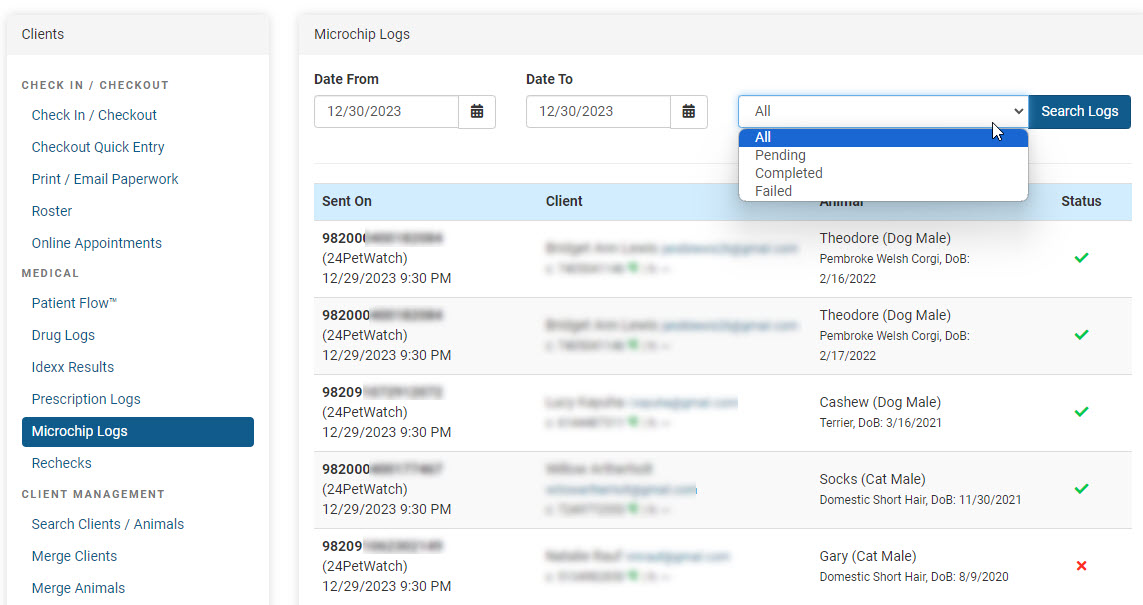The width and height of the screenshot is (1143, 605).
Task: Click green checkmark status for Cashew row
Action: [1081, 412]
